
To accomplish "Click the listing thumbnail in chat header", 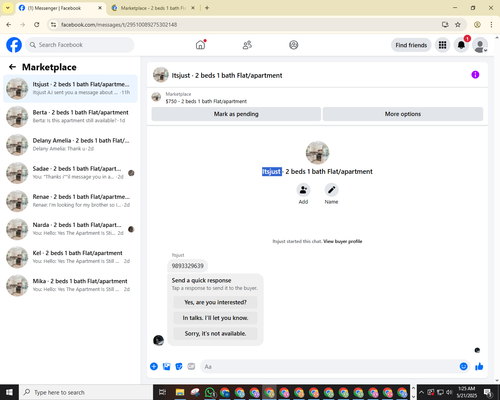I will point(161,75).
